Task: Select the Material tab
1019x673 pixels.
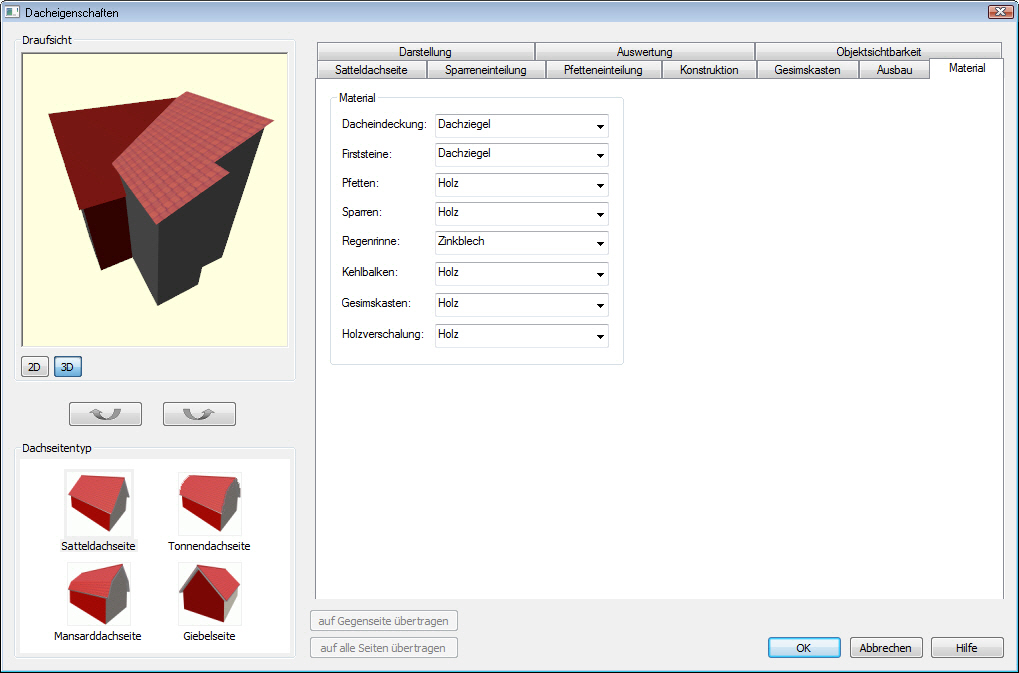Action: [x=967, y=68]
